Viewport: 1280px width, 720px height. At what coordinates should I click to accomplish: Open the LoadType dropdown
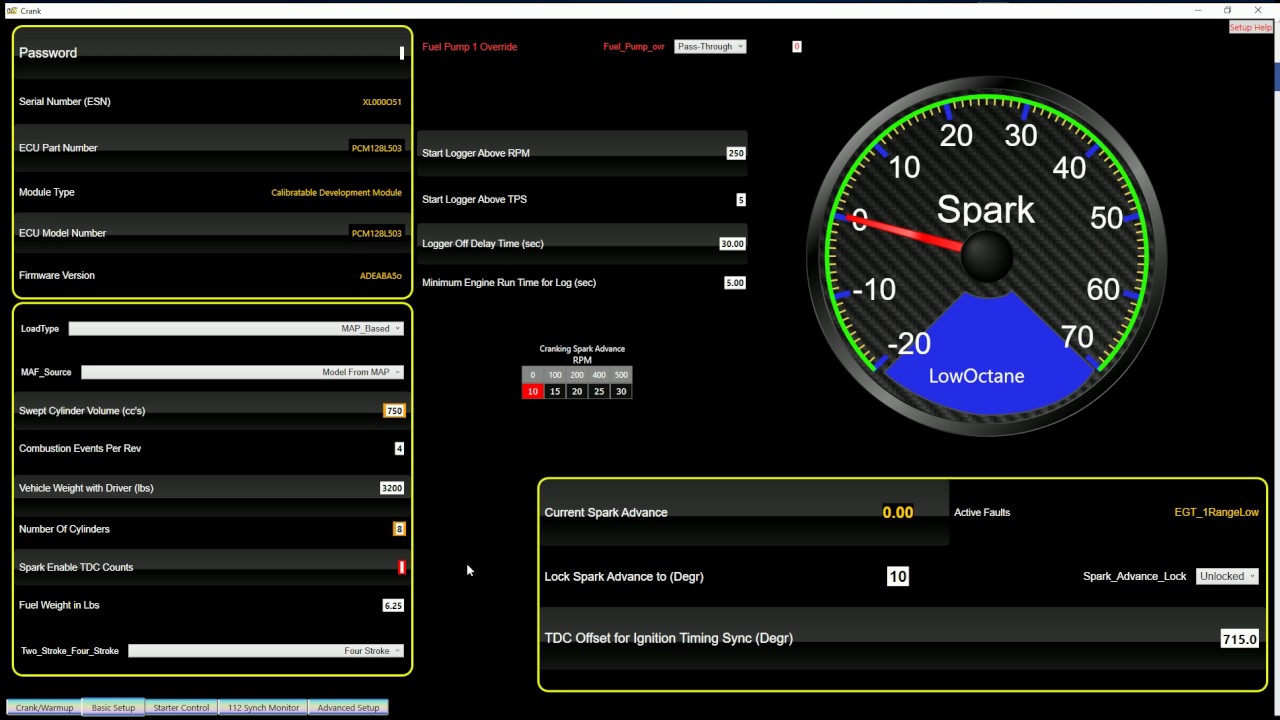pos(236,328)
